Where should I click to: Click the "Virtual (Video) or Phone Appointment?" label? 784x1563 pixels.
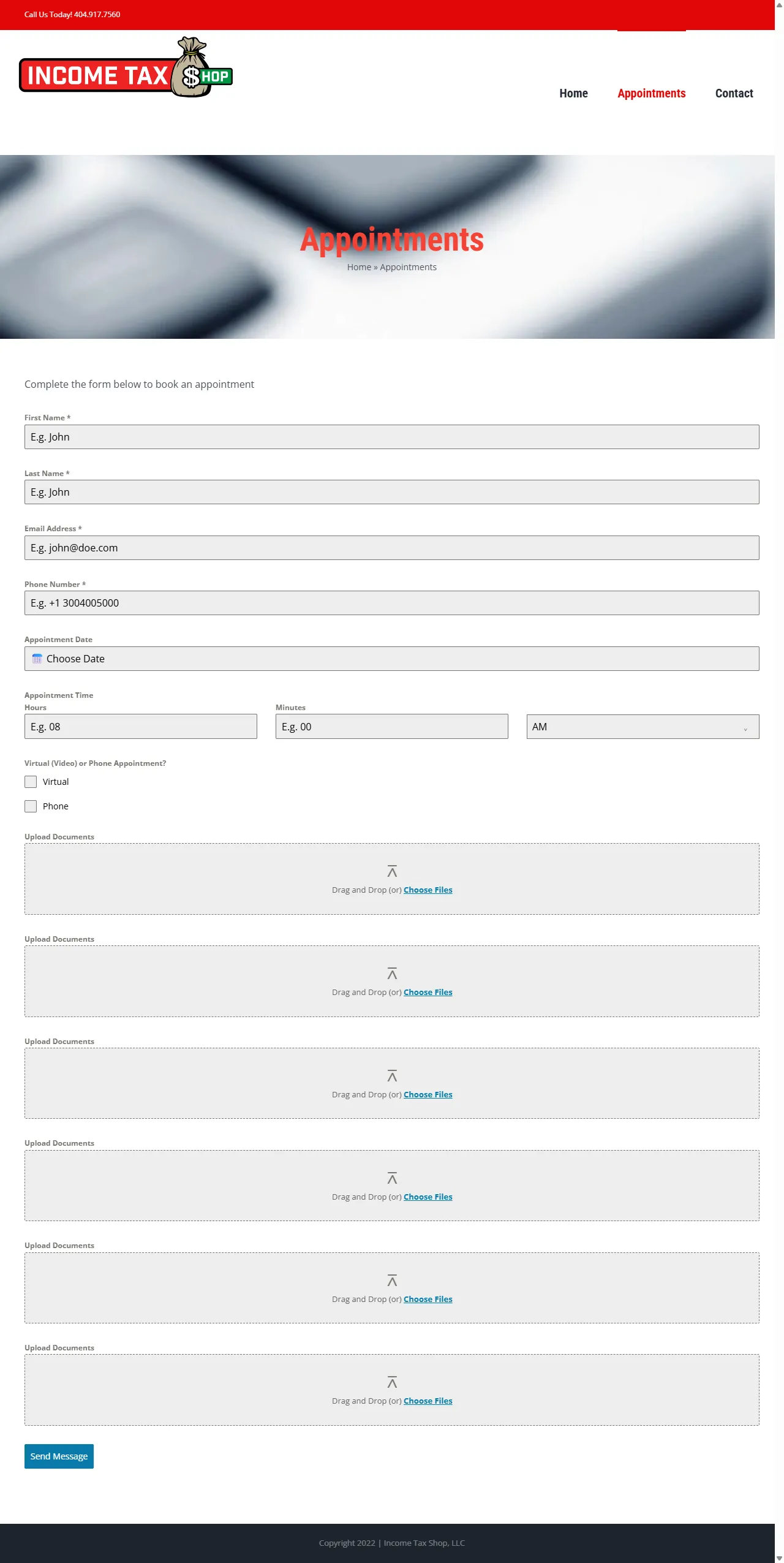pyautogui.click(x=95, y=763)
